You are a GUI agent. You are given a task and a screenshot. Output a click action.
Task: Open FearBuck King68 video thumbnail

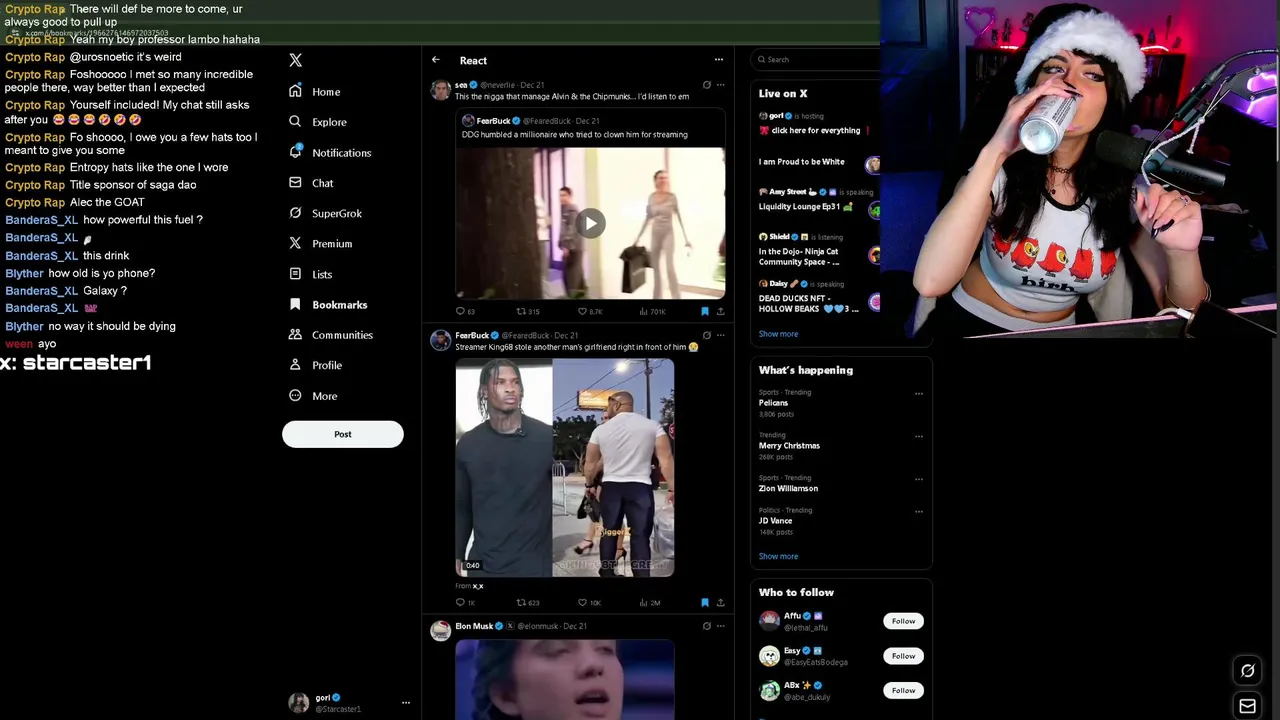click(565, 468)
